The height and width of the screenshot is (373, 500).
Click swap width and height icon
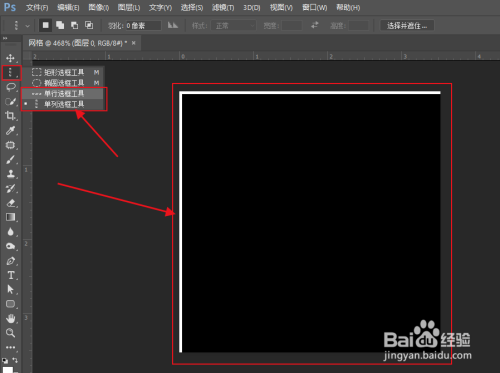coord(314,25)
